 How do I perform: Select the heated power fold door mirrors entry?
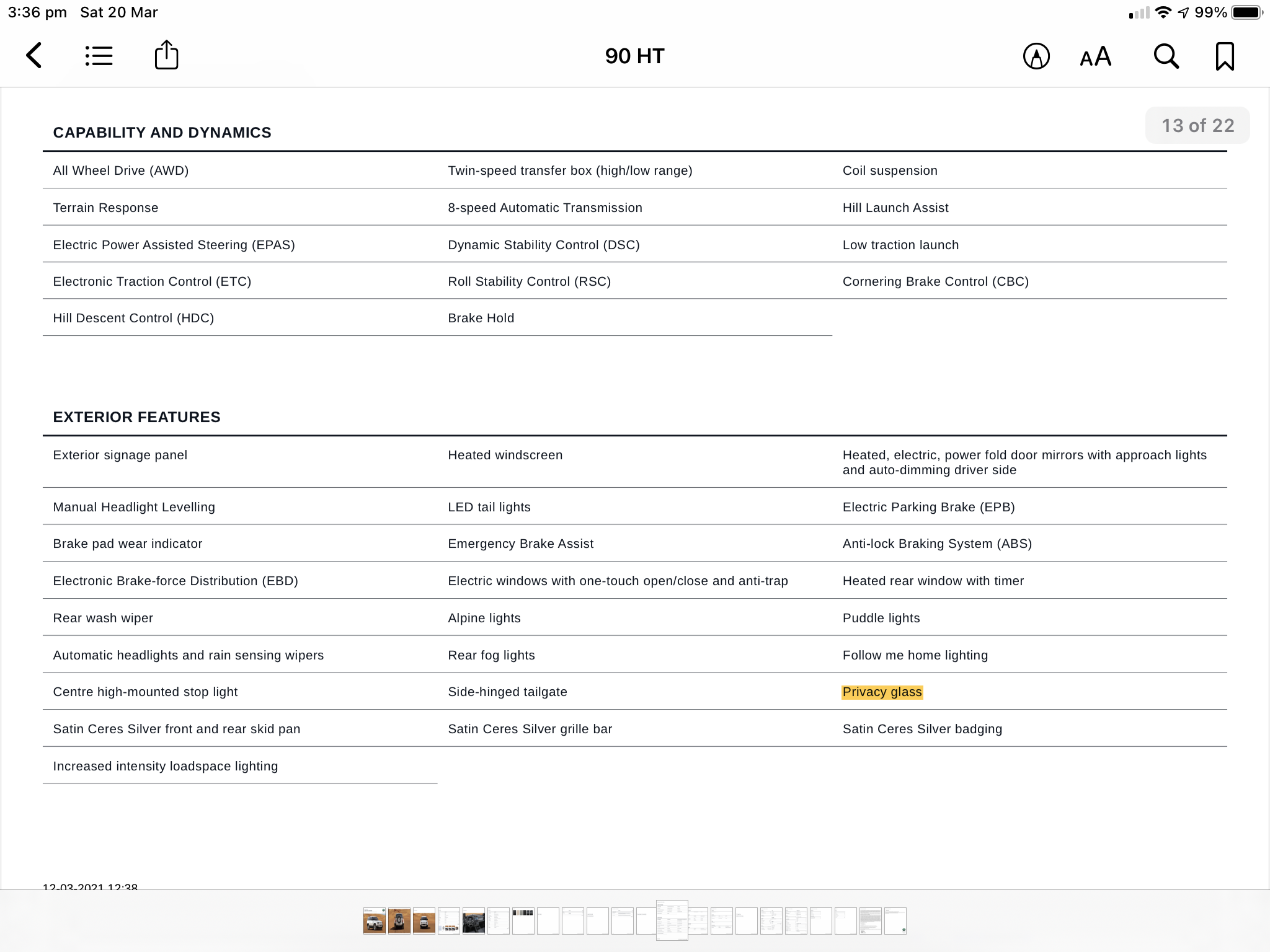[x=1024, y=462]
